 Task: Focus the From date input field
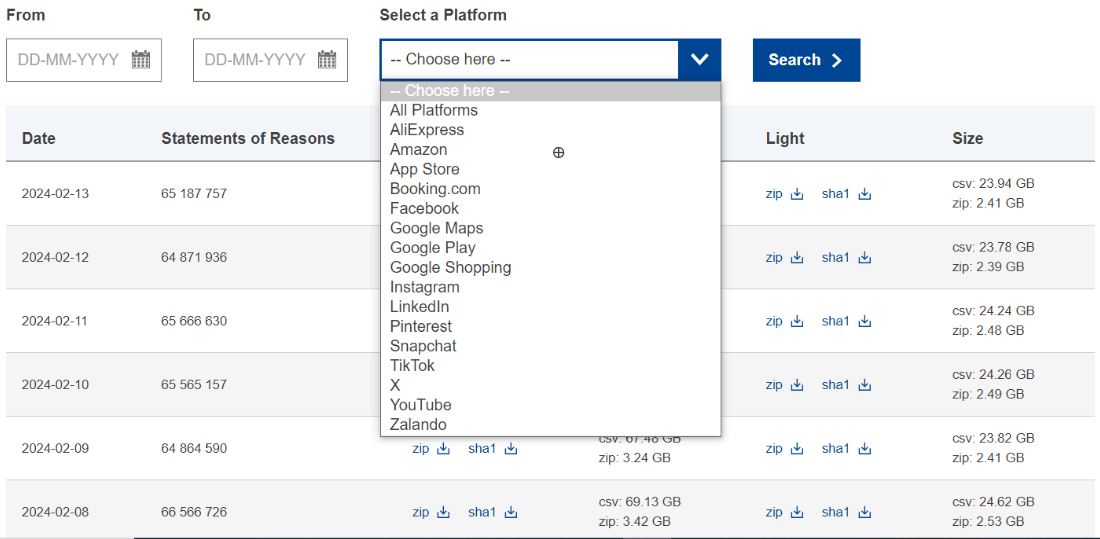click(68, 60)
